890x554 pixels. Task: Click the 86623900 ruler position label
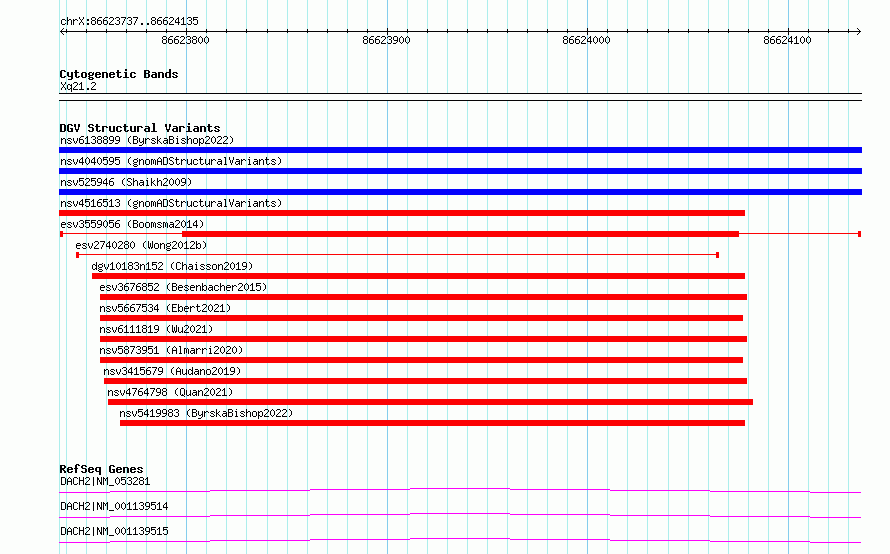pos(386,40)
